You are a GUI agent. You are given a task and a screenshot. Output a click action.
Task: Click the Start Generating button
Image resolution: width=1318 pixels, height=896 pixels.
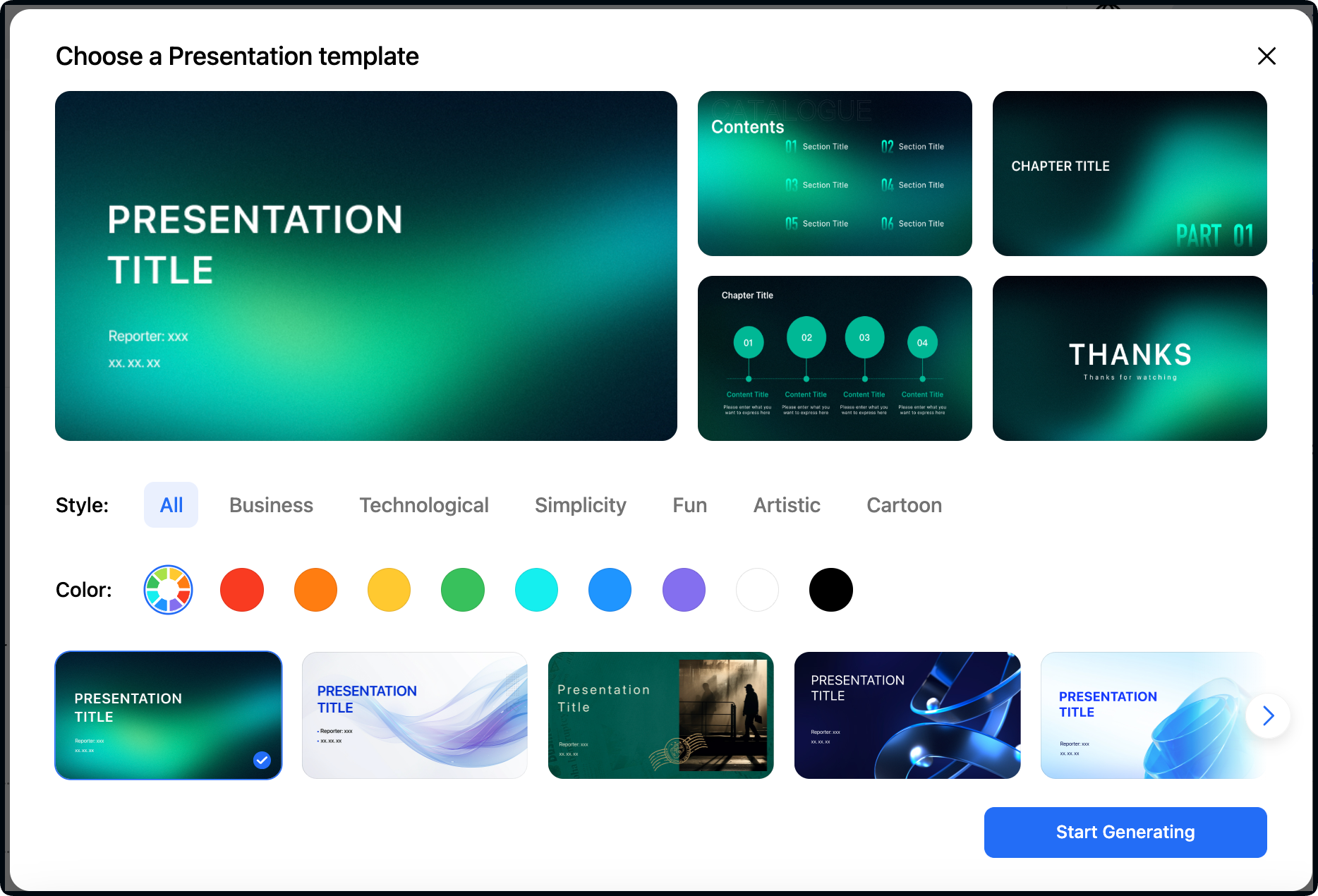tap(1125, 833)
